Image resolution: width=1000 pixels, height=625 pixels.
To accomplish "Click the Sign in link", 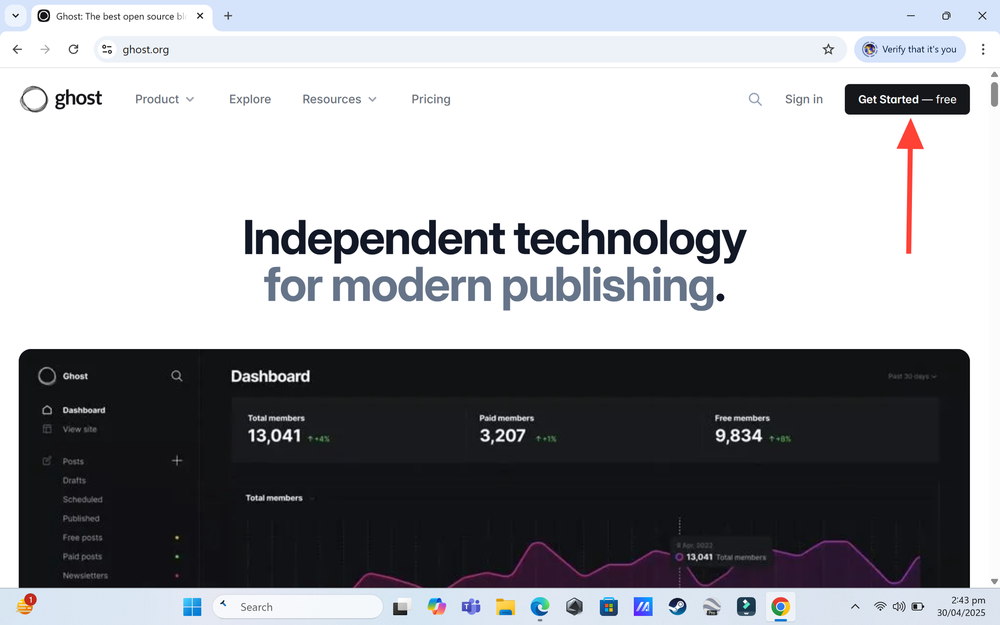I will [804, 99].
